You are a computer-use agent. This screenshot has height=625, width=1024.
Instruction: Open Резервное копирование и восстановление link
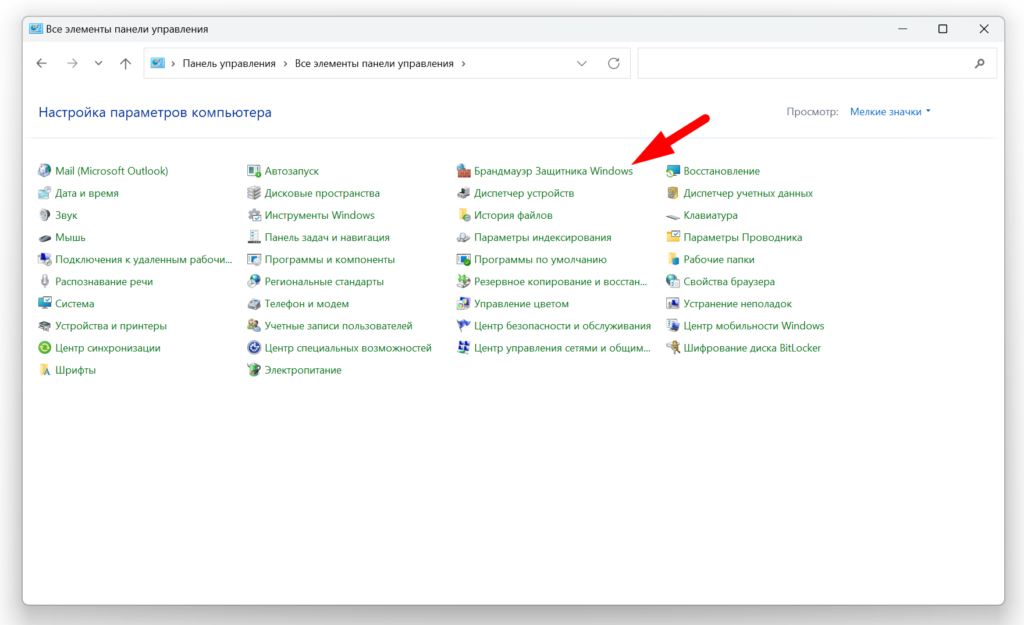click(560, 281)
